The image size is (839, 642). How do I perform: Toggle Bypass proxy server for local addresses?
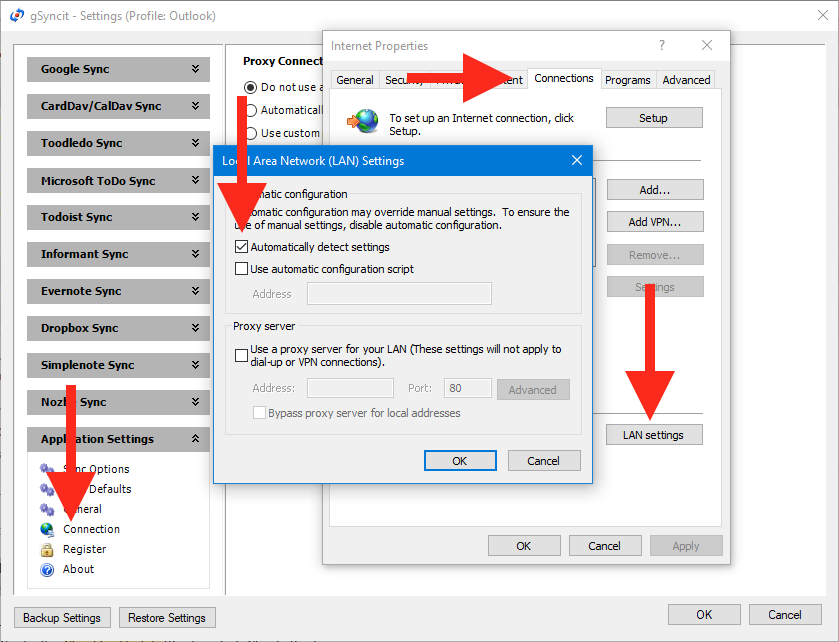(x=260, y=413)
